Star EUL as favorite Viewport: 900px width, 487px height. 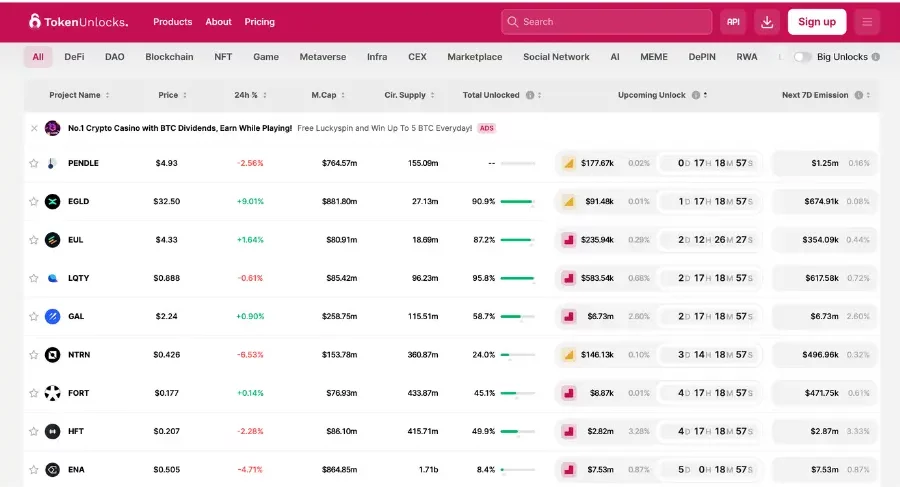(34, 239)
